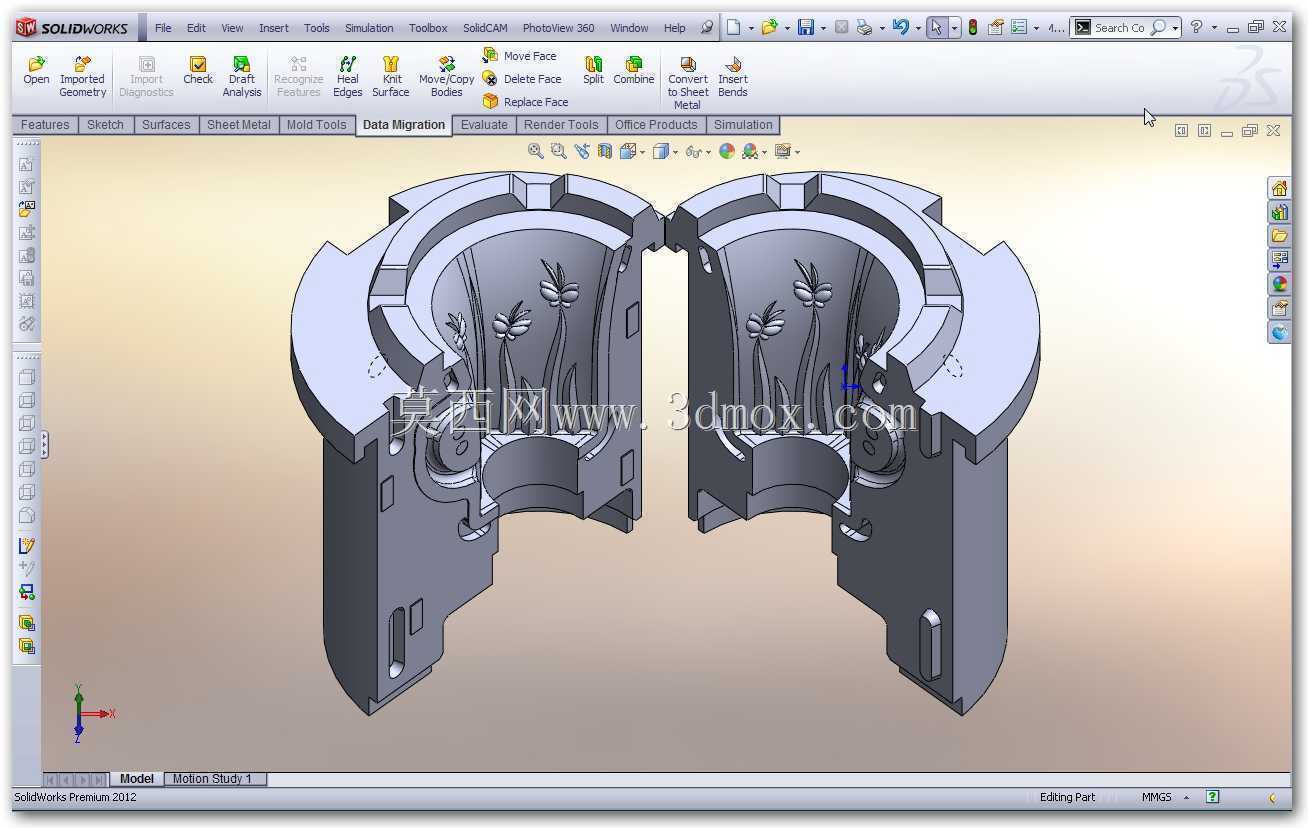Click the Previous View icon
Viewport: 1308px width, 828px height.
click(x=582, y=151)
